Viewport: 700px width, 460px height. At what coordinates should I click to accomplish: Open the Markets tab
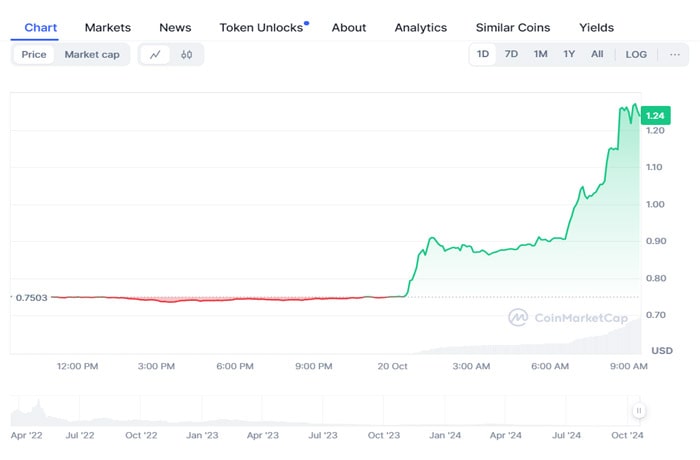(108, 28)
